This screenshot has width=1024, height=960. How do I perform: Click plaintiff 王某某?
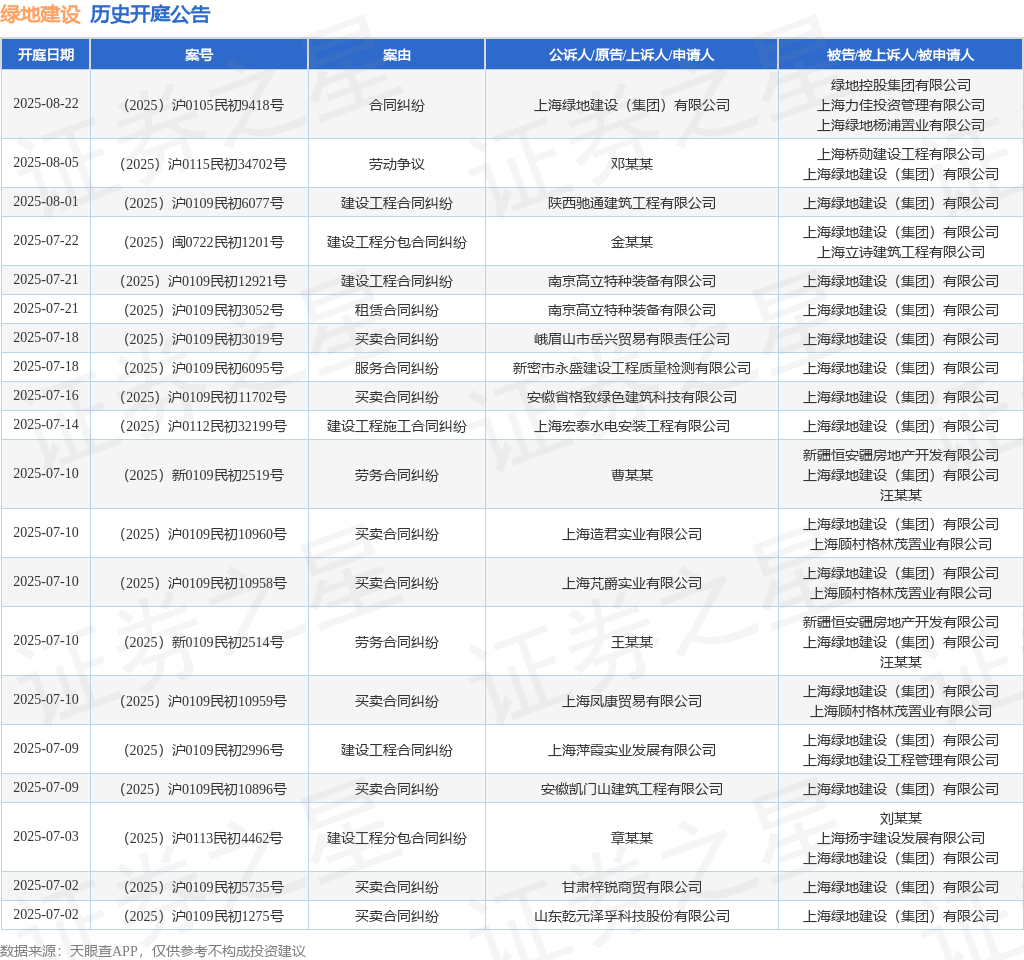click(632, 642)
